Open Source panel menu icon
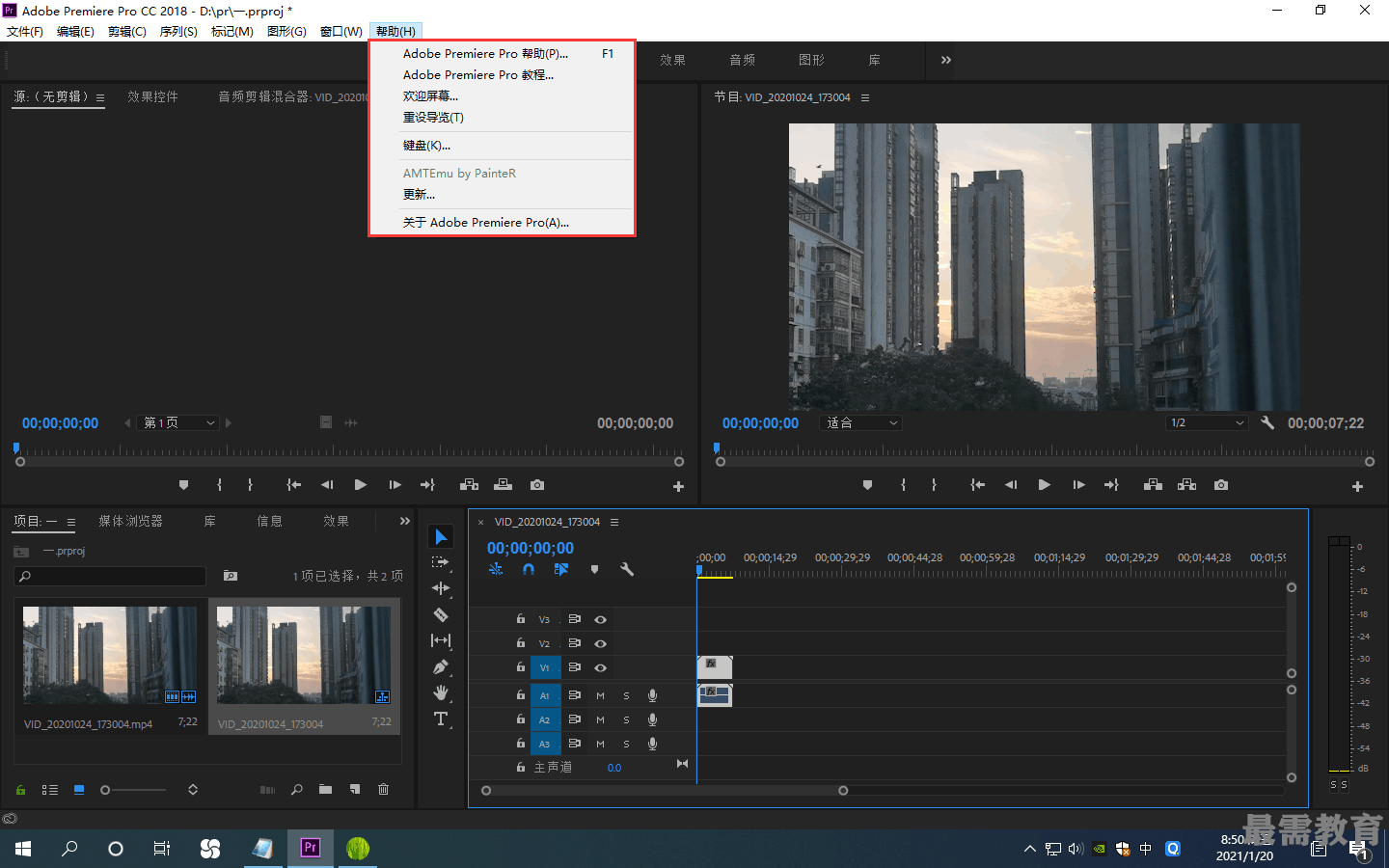The width and height of the screenshot is (1389, 868). [x=100, y=97]
